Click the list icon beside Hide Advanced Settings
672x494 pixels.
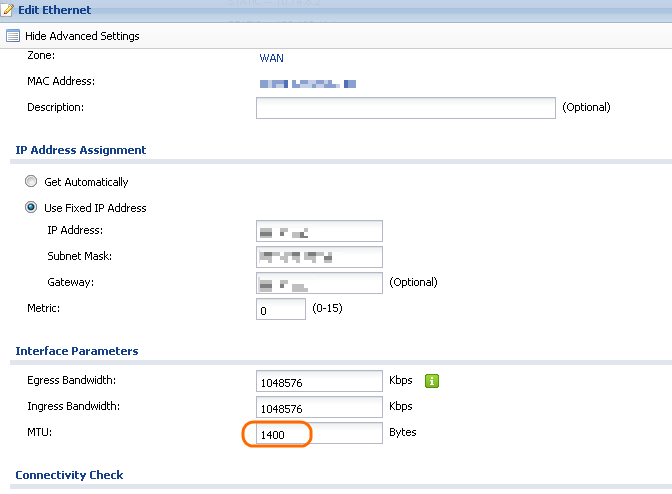pyautogui.click(x=12, y=36)
